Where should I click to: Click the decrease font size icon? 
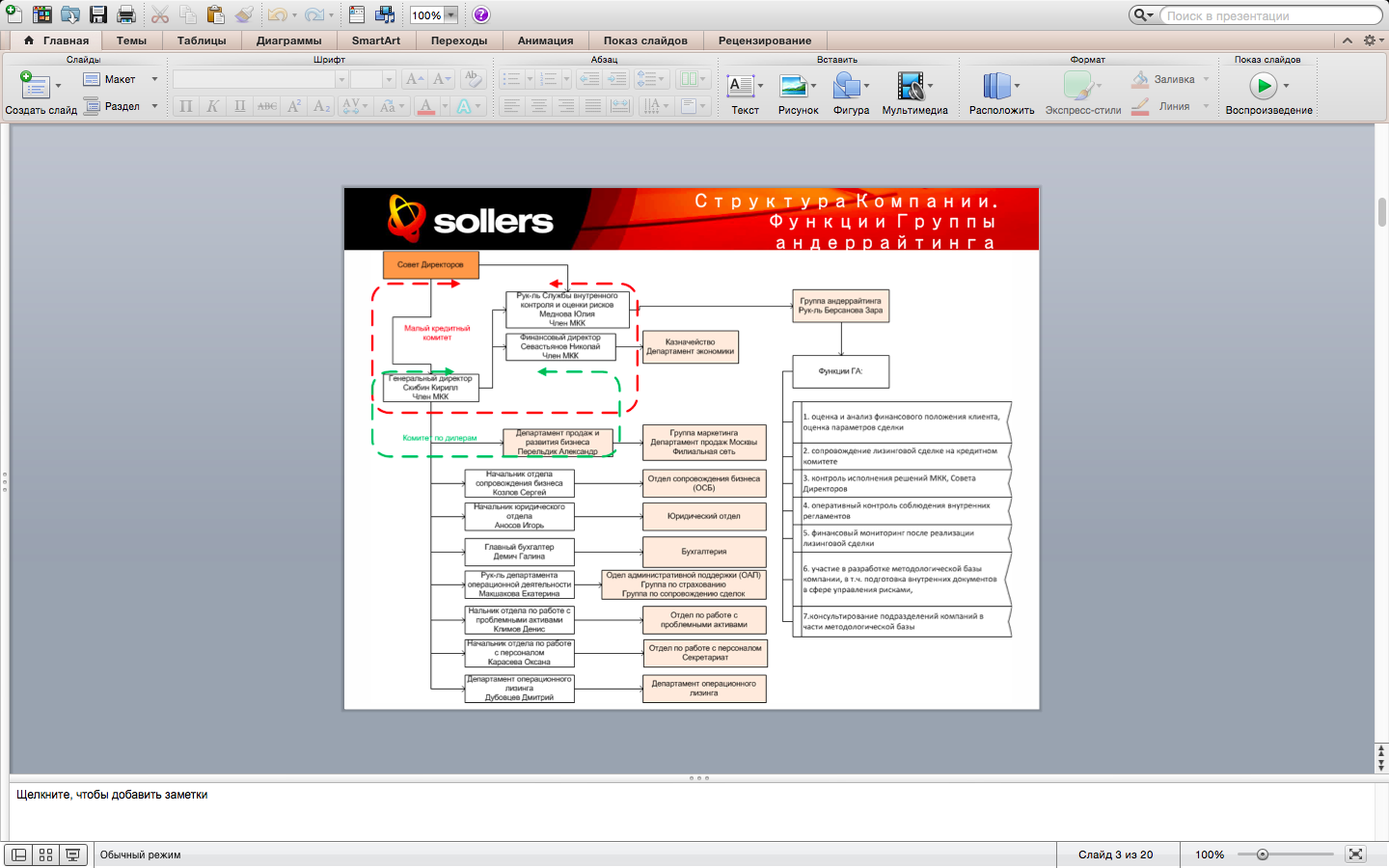pyautogui.click(x=441, y=79)
